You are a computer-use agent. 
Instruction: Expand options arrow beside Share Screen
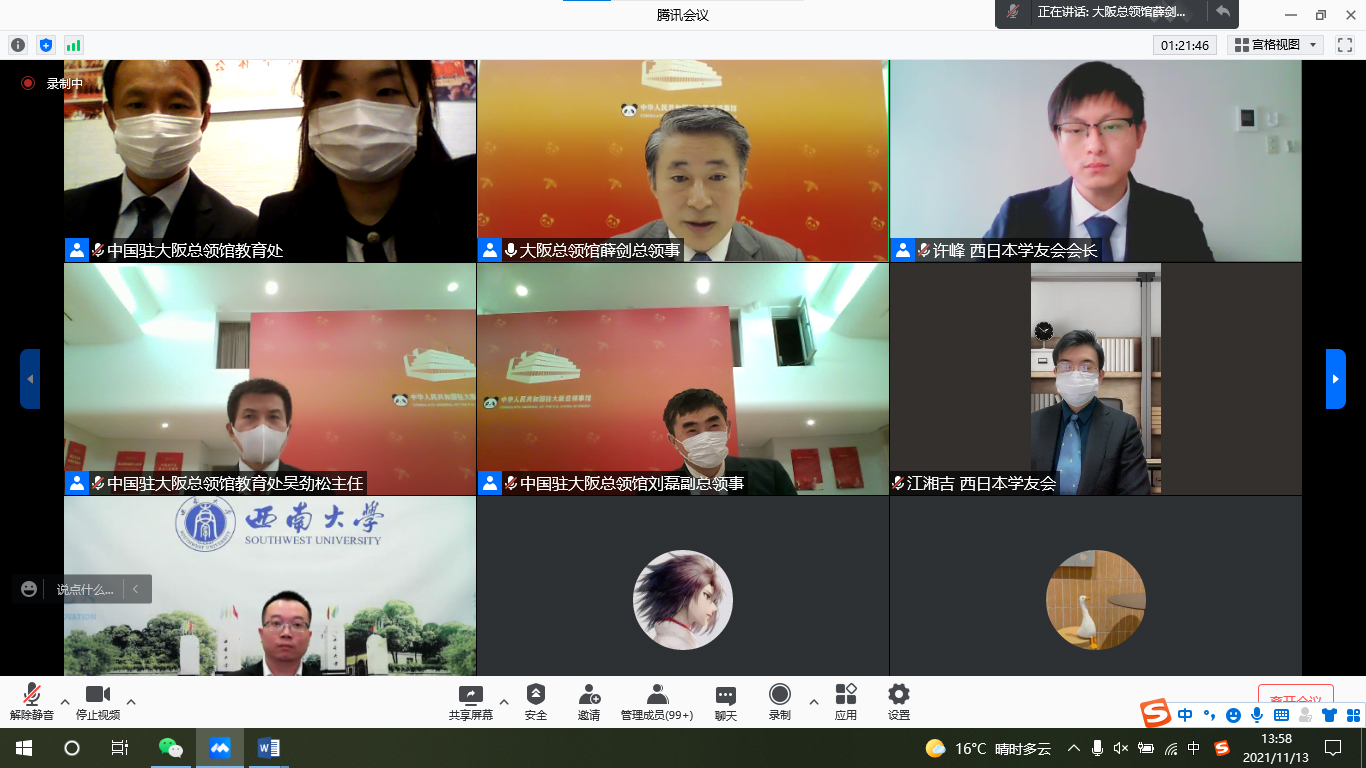(504, 701)
